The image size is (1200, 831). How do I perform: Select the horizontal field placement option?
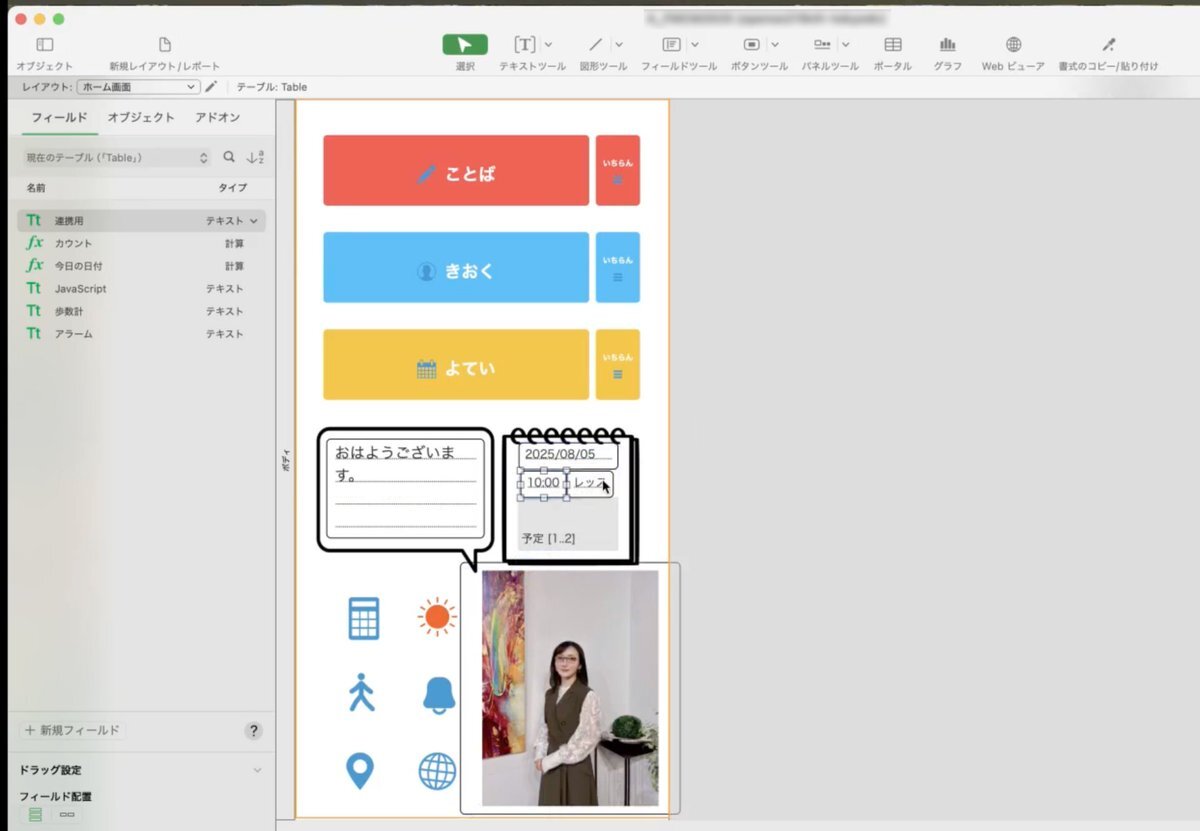pos(67,815)
